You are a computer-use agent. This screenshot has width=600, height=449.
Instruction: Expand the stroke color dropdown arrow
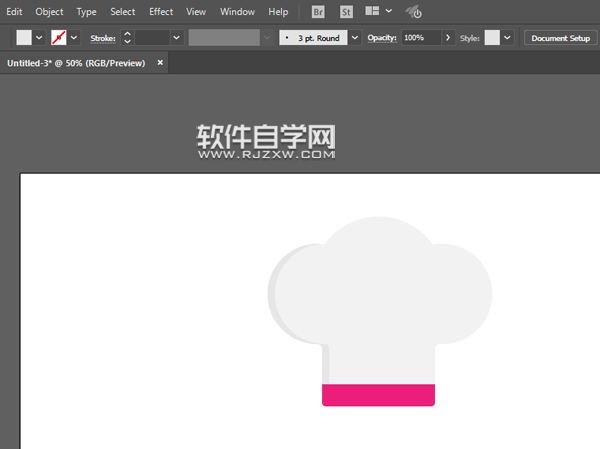pyautogui.click(x=74, y=37)
